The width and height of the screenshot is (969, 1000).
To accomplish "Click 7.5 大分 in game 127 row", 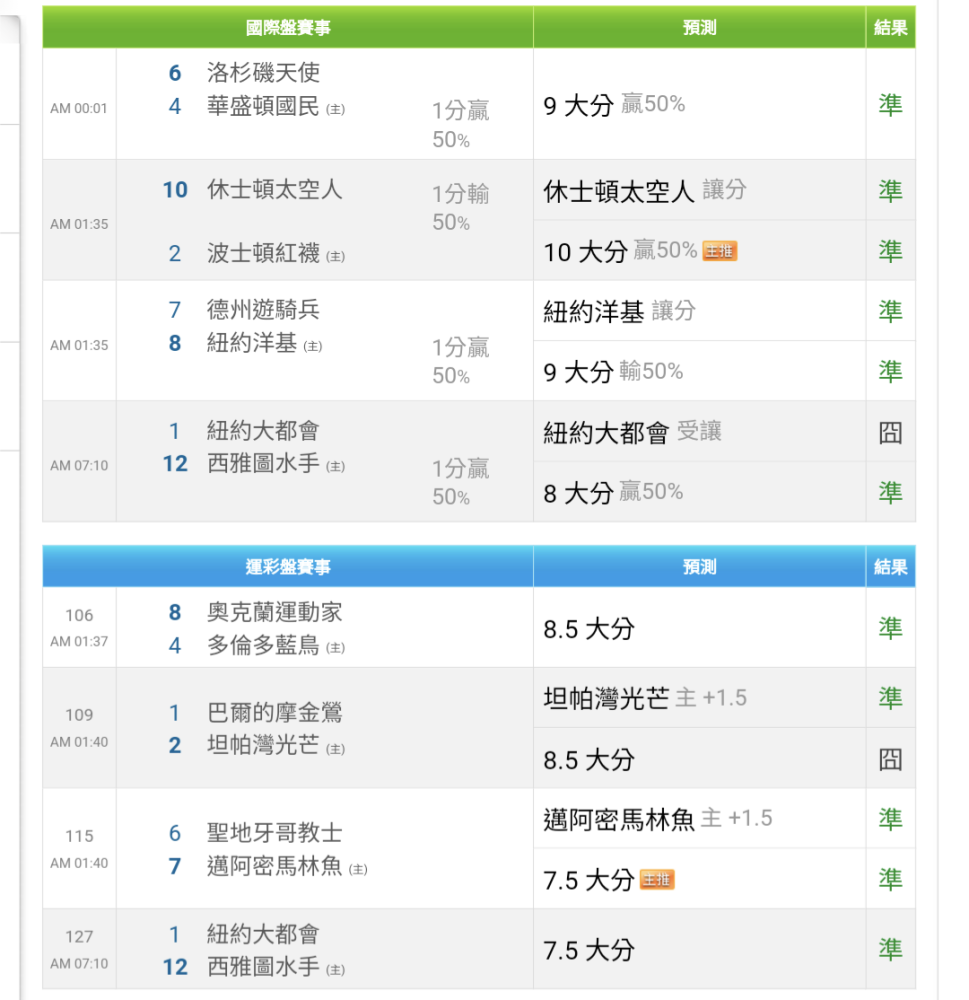I will 589,950.
